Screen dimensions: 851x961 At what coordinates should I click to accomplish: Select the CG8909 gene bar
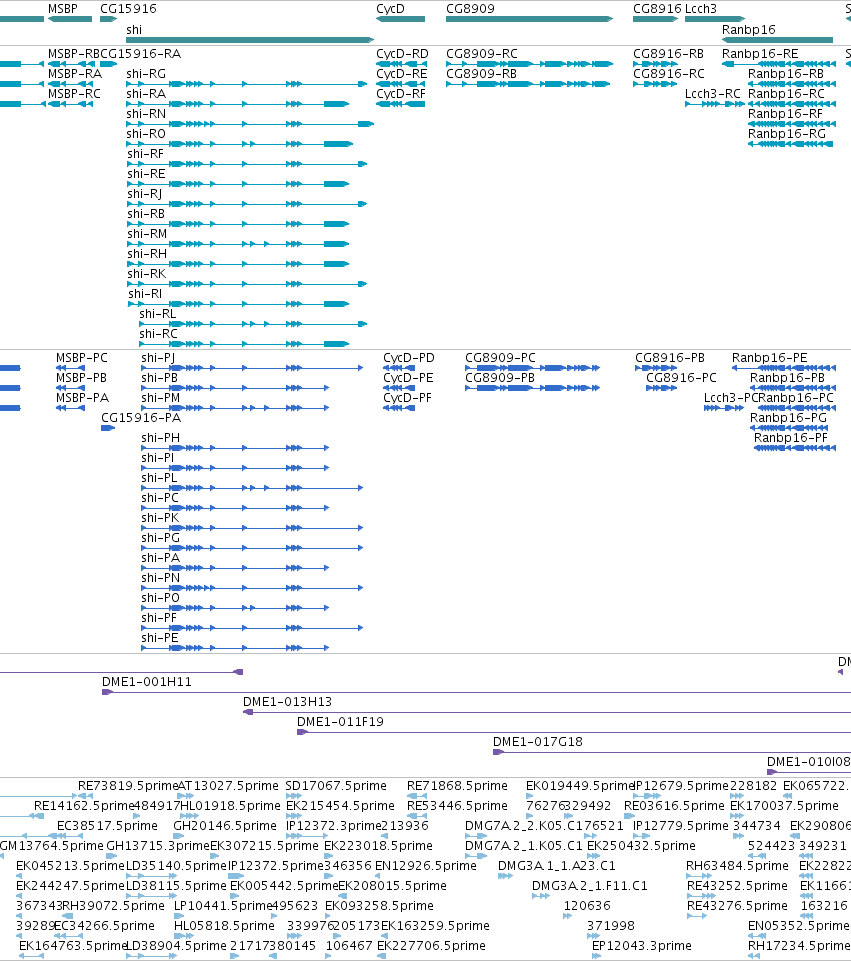pyautogui.click(x=529, y=19)
